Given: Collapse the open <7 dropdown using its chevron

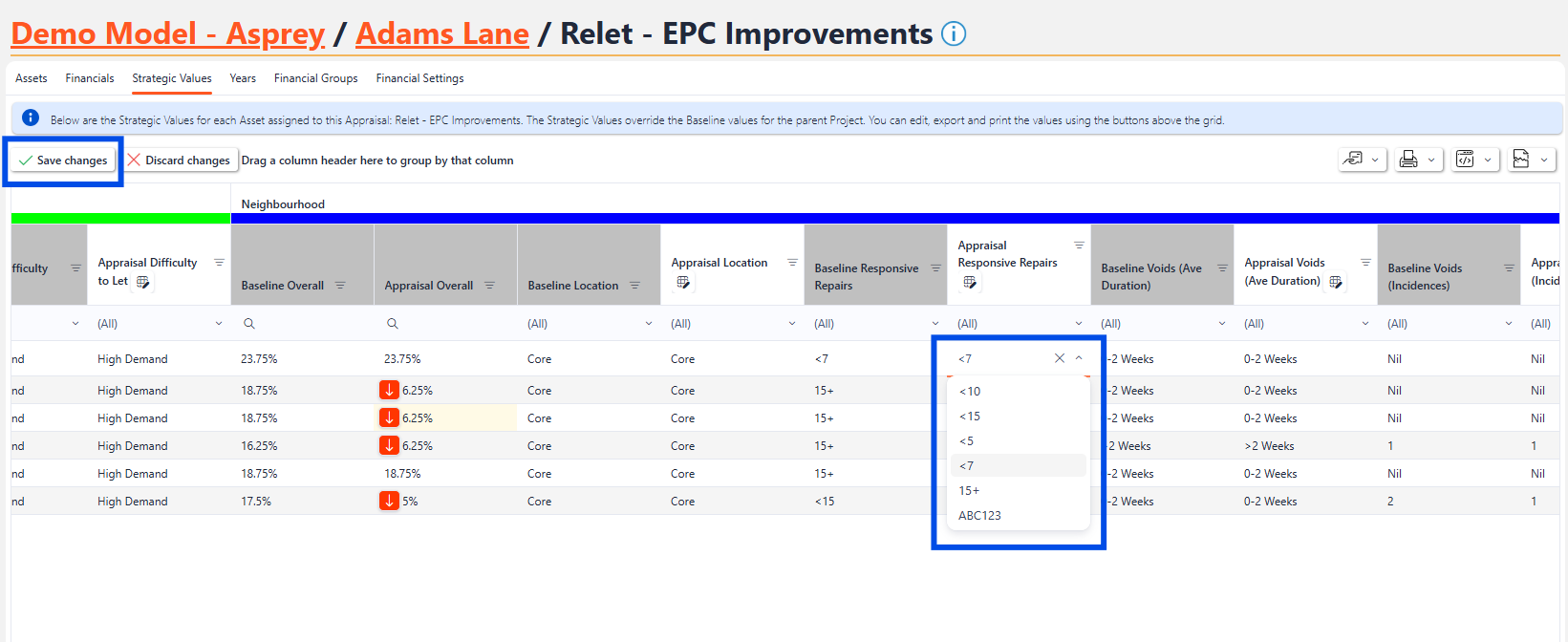Looking at the screenshot, I should click(1079, 358).
